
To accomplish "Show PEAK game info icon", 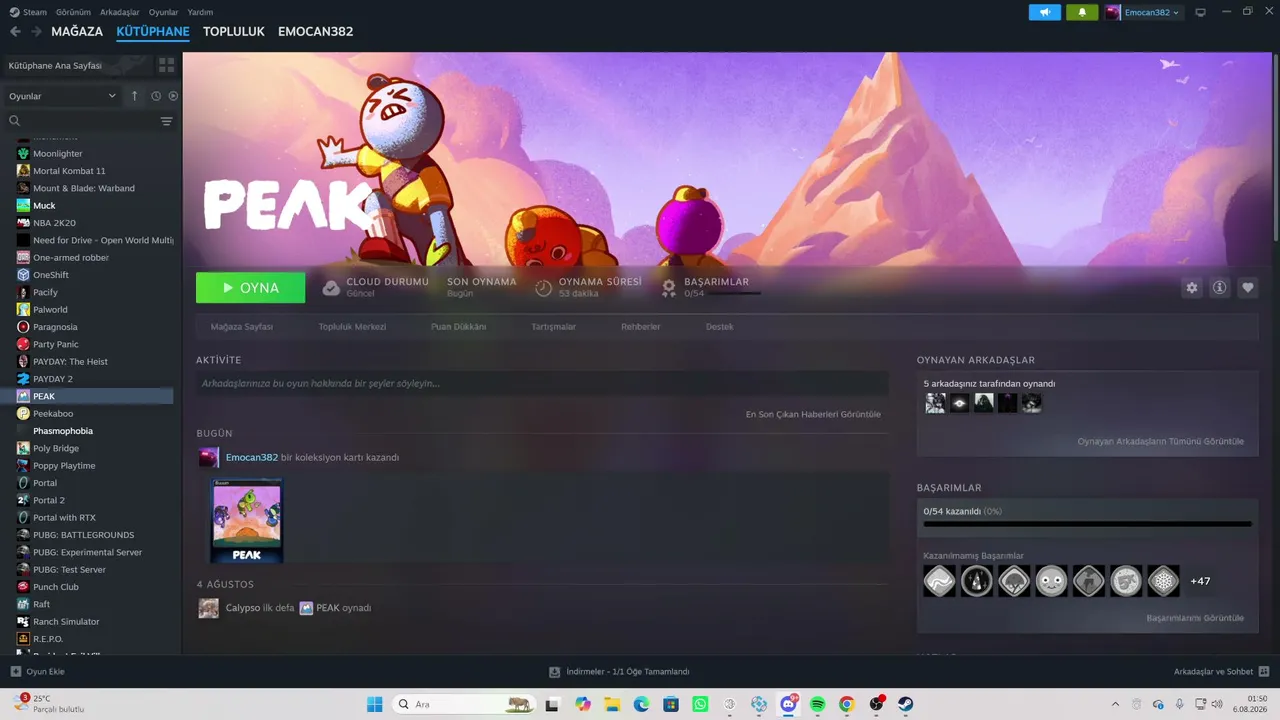I will point(1220,288).
